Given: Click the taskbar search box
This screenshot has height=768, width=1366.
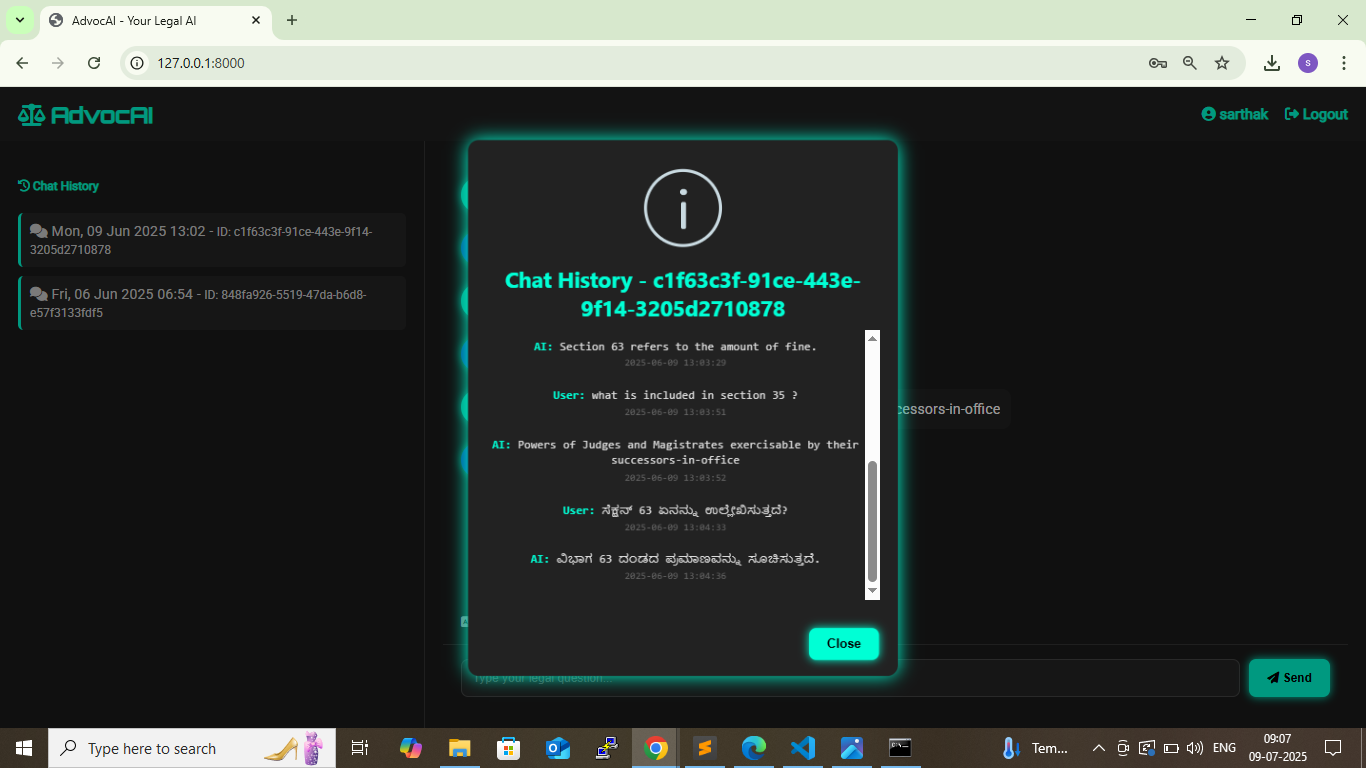Looking at the screenshot, I should [193, 748].
